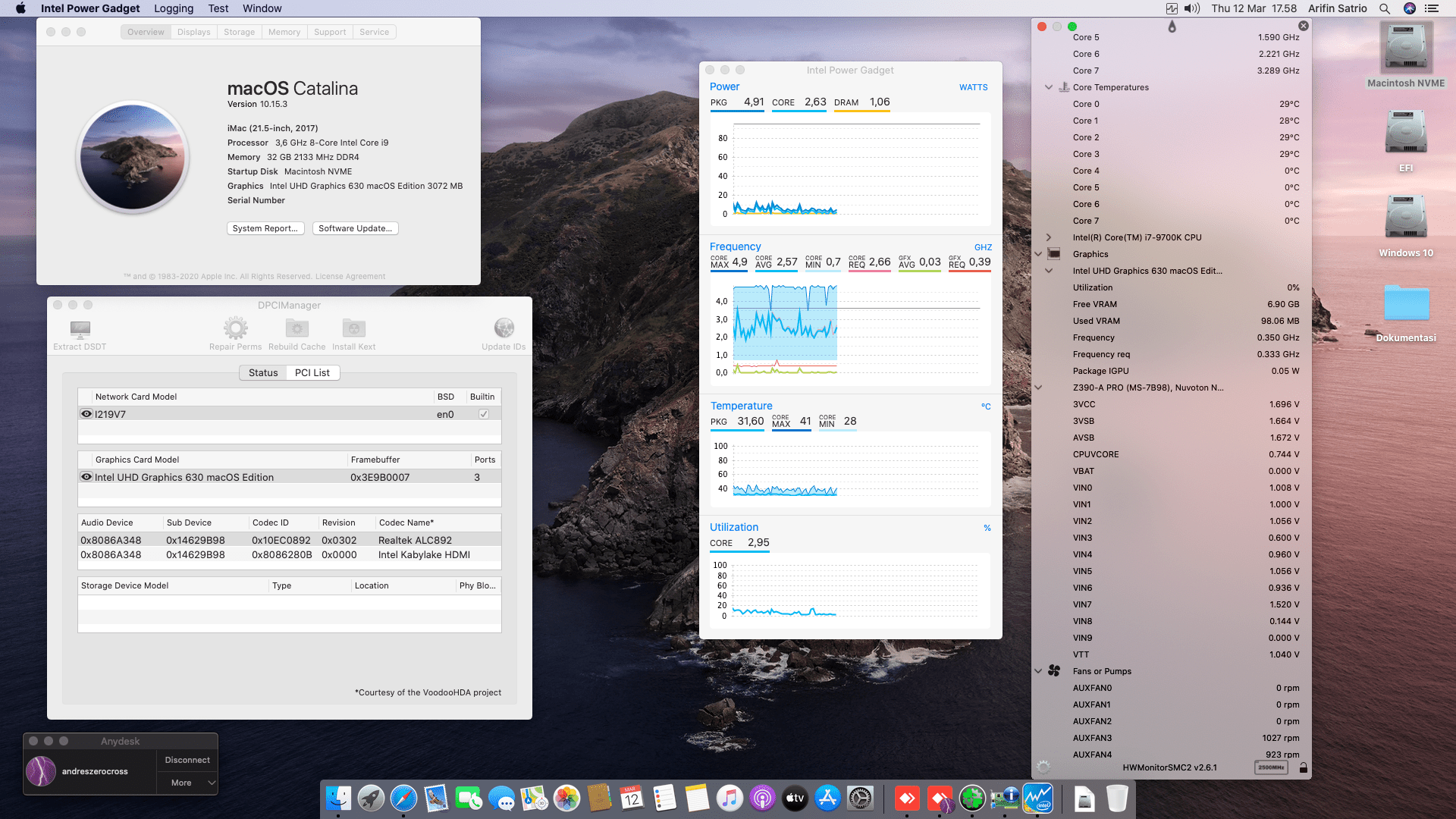
Task: Click Repair Perms gear icon
Action: (x=235, y=328)
